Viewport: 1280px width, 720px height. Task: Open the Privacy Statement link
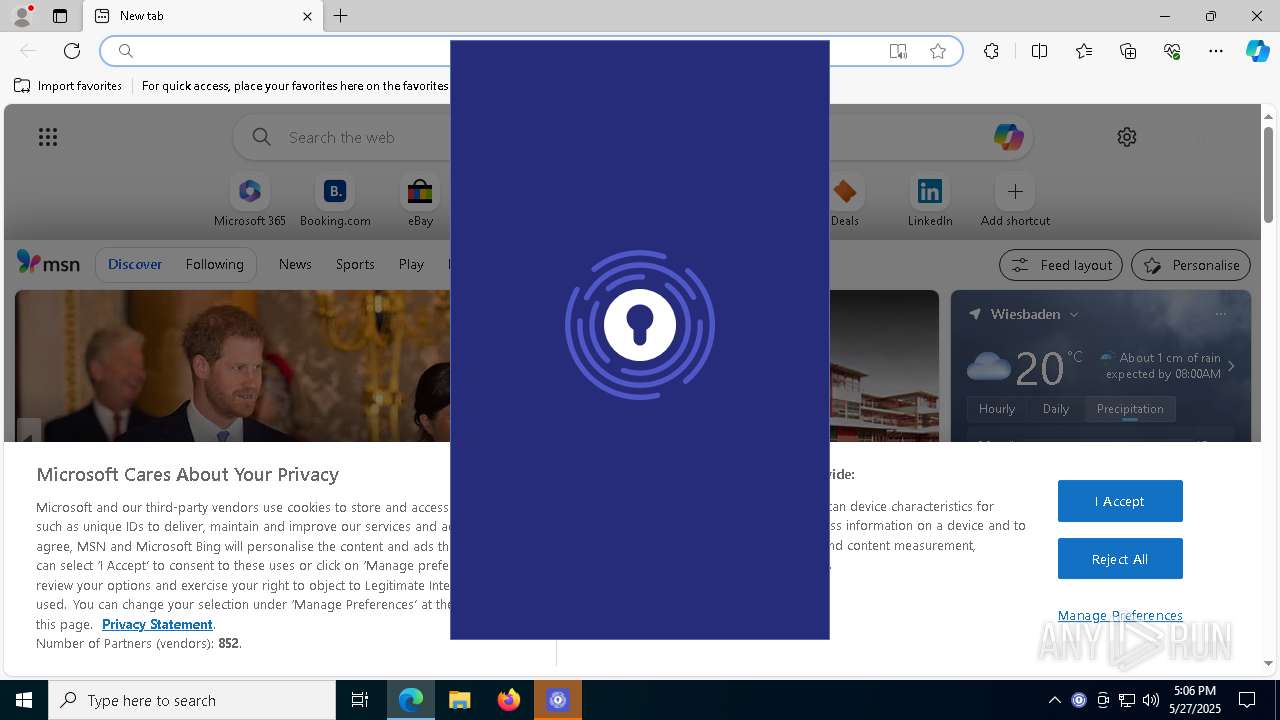pyautogui.click(x=157, y=624)
